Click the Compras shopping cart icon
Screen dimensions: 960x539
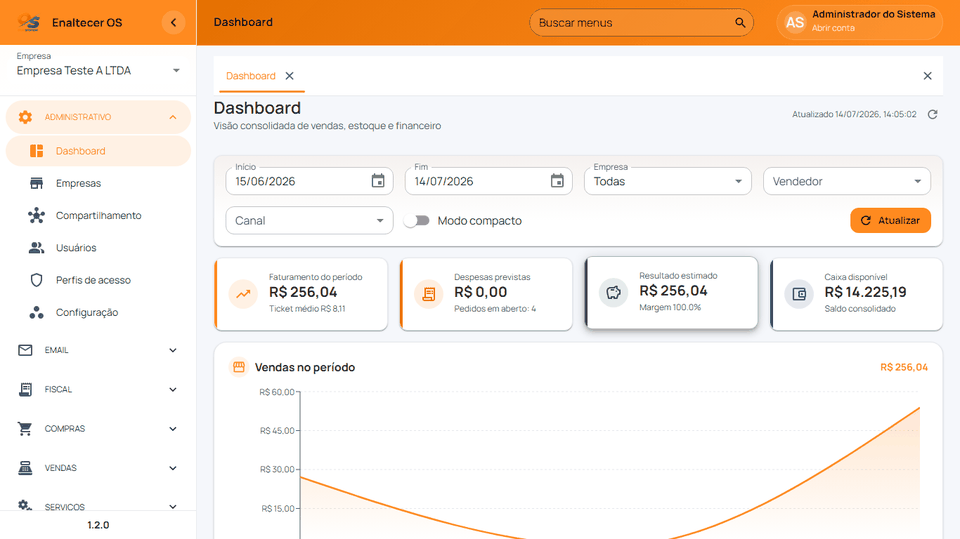tap(25, 429)
